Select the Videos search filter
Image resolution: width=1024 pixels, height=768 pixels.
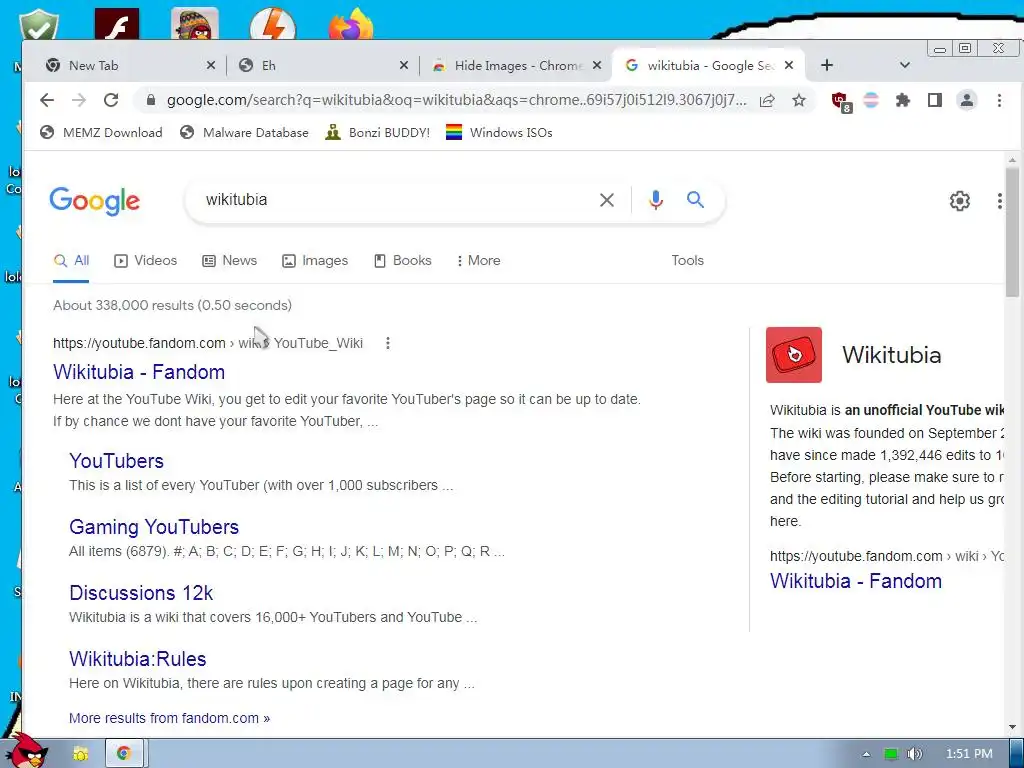[146, 260]
